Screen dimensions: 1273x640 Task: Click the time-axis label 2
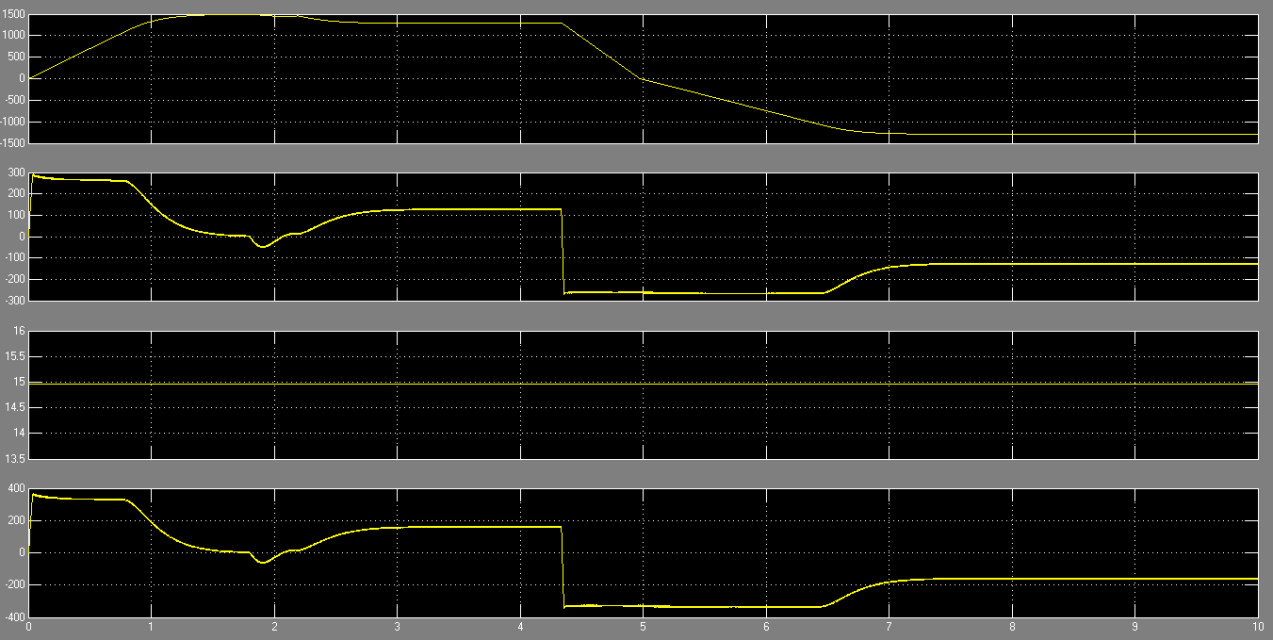click(274, 627)
